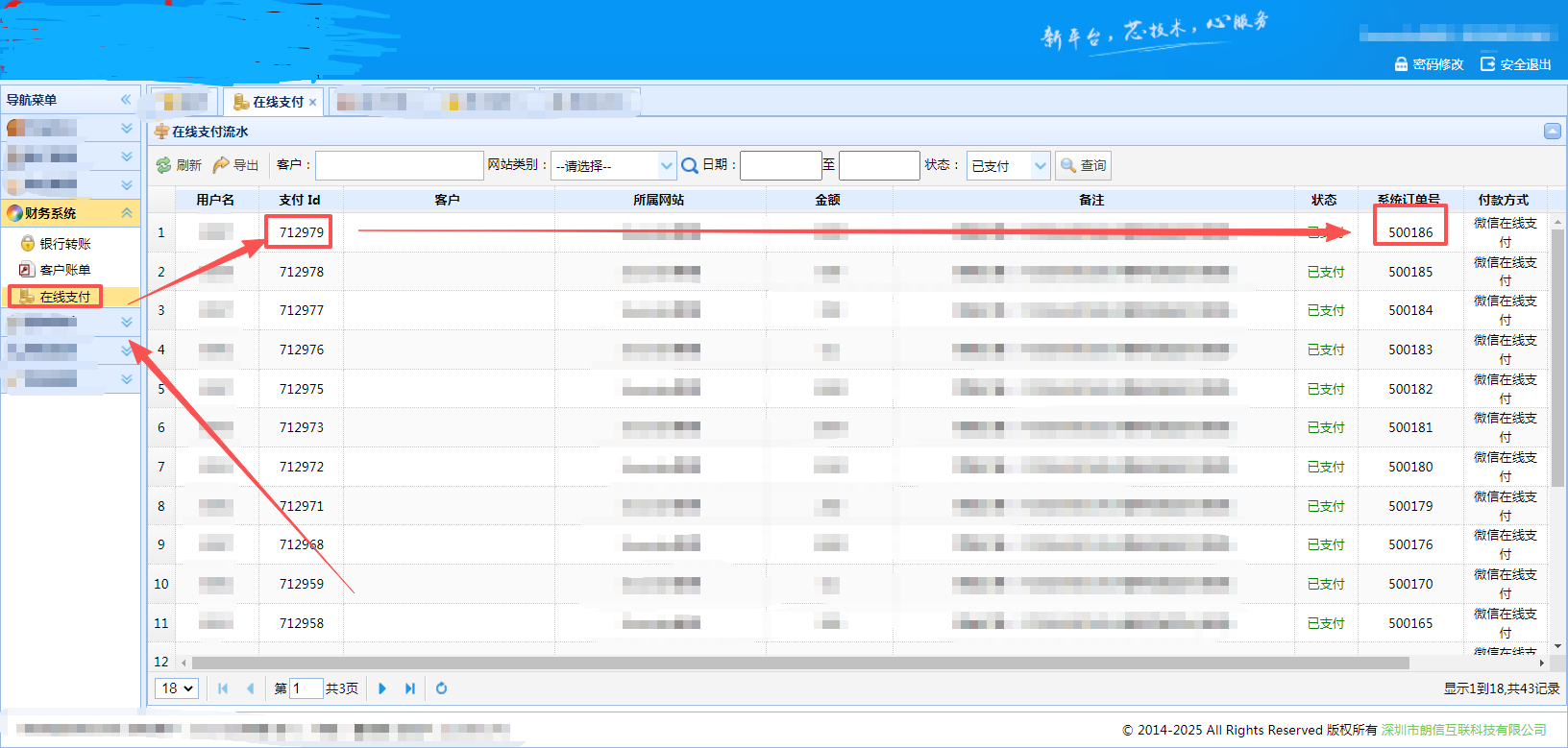The height and width of the screenshot is (748, 1568).
Task: Open 密码修改 in the header
Action: 1430,64
